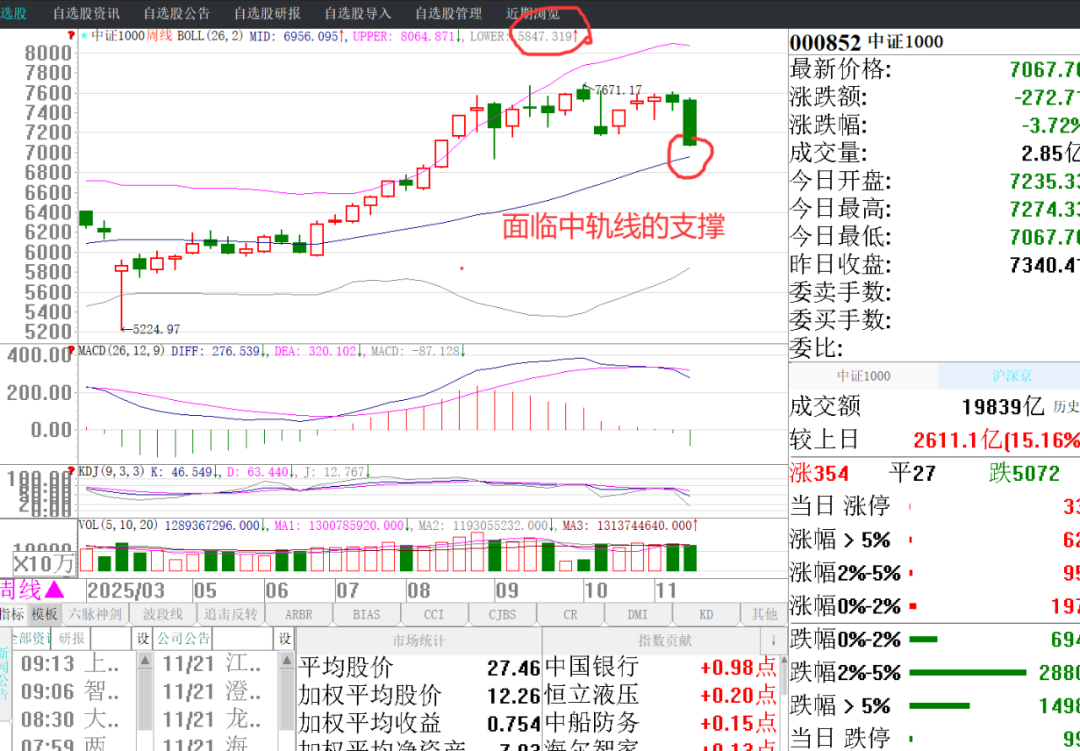
Task: Switch to the 中证1000 statistics tab
Action: pos(863,376)
